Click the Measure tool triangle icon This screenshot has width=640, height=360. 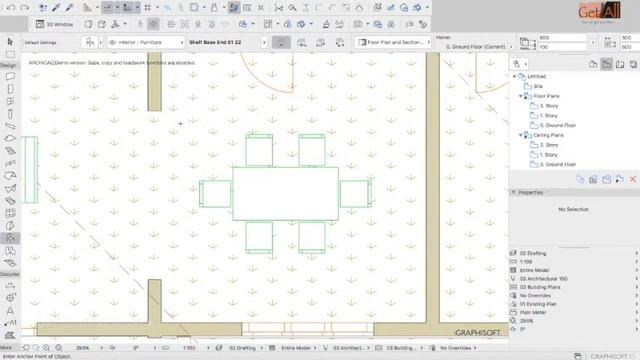(87, 7)
